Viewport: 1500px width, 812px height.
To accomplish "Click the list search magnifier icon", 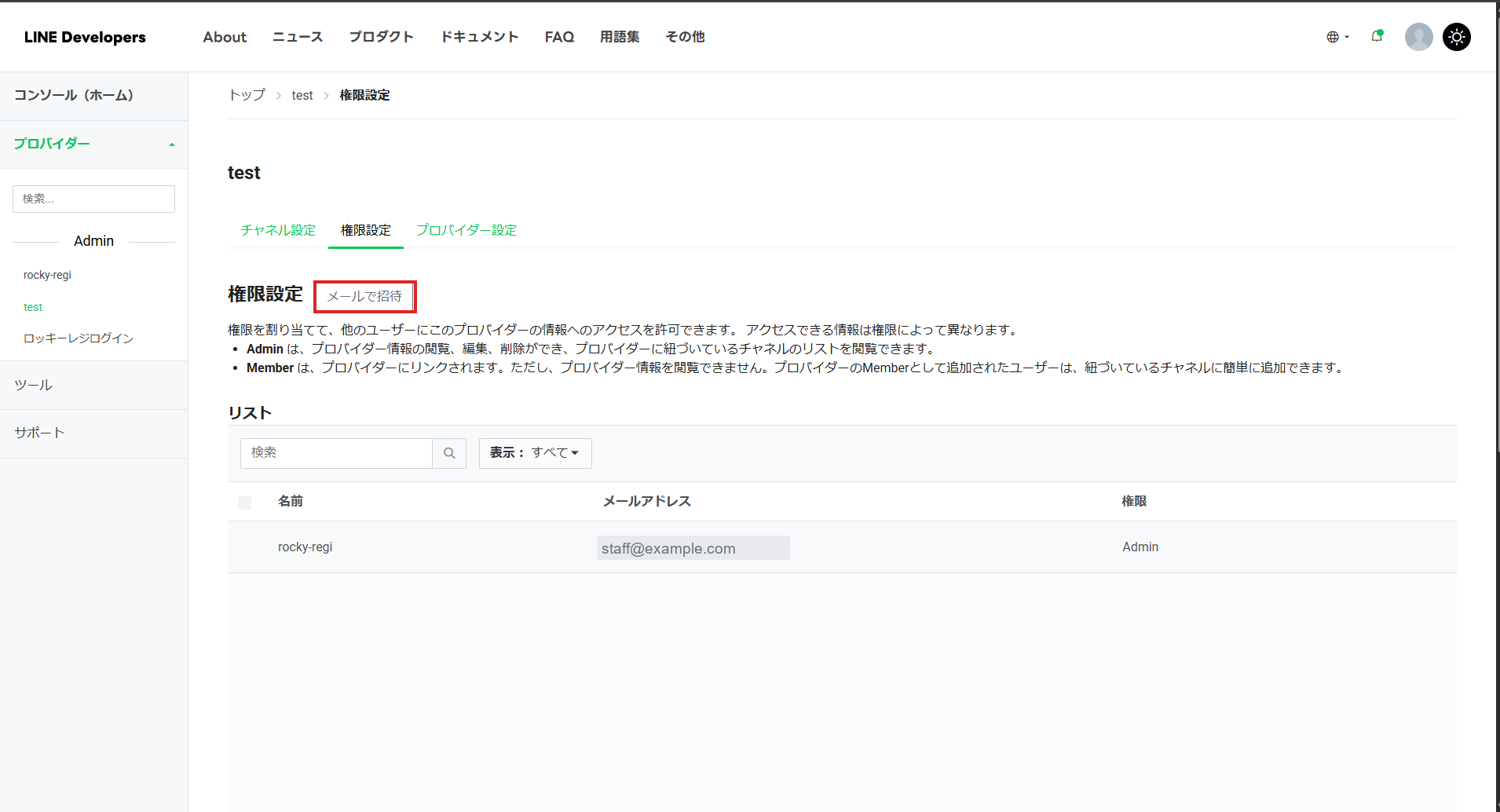I will click(x=449, y=453).
